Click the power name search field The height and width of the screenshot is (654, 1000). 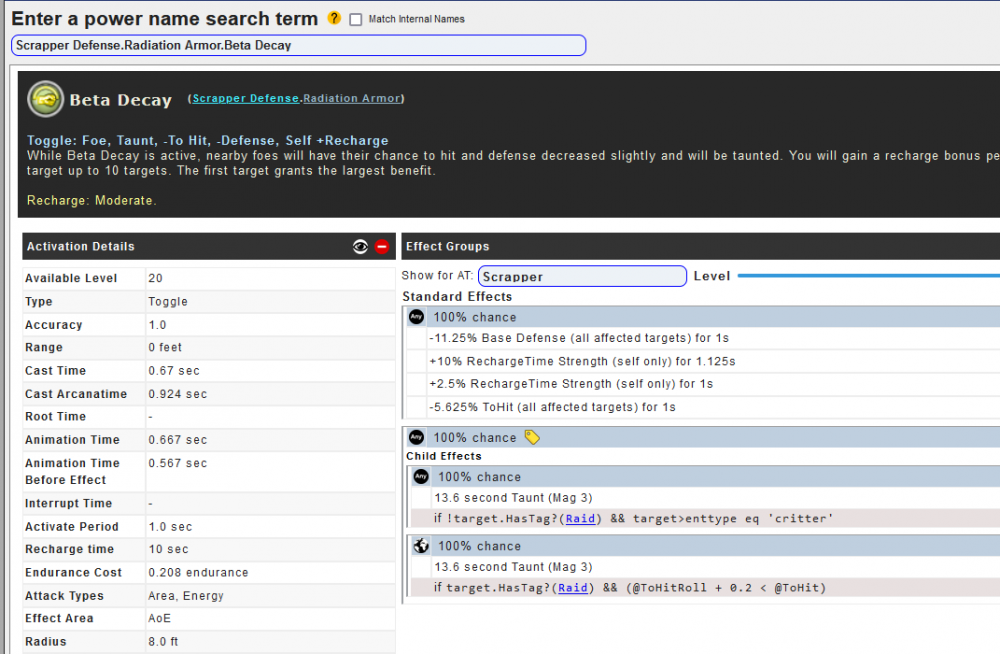298,45
